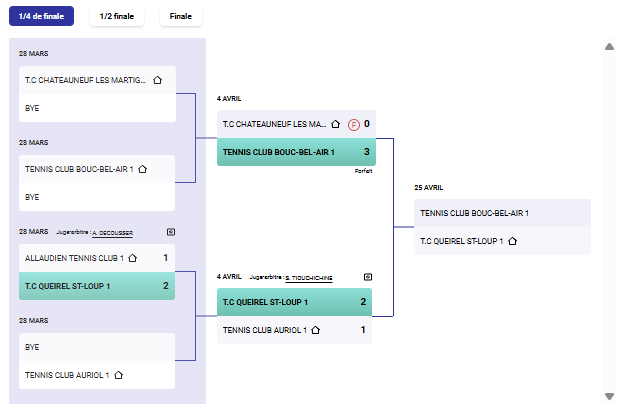
Task: Select winning T.C Queirel St-Loup 1 row, 28 Mars
Action: point(97,286)
